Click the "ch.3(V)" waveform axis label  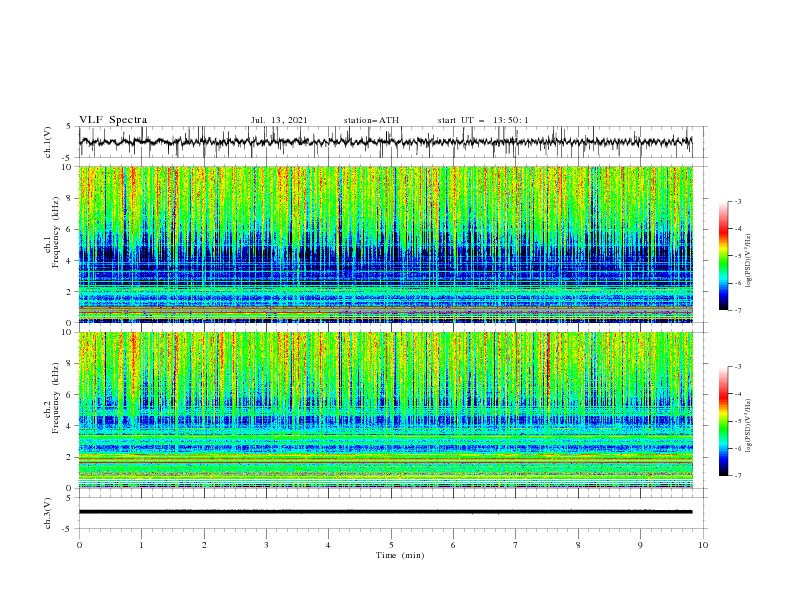(48, 513)
